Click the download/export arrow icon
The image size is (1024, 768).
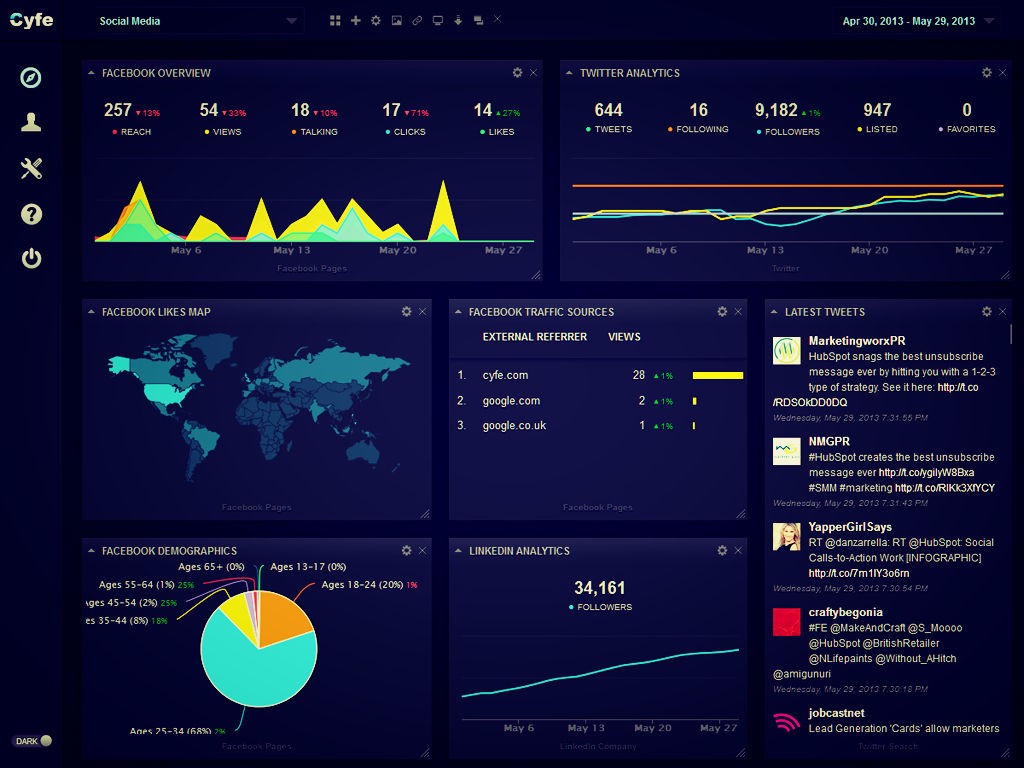[458, 21]
